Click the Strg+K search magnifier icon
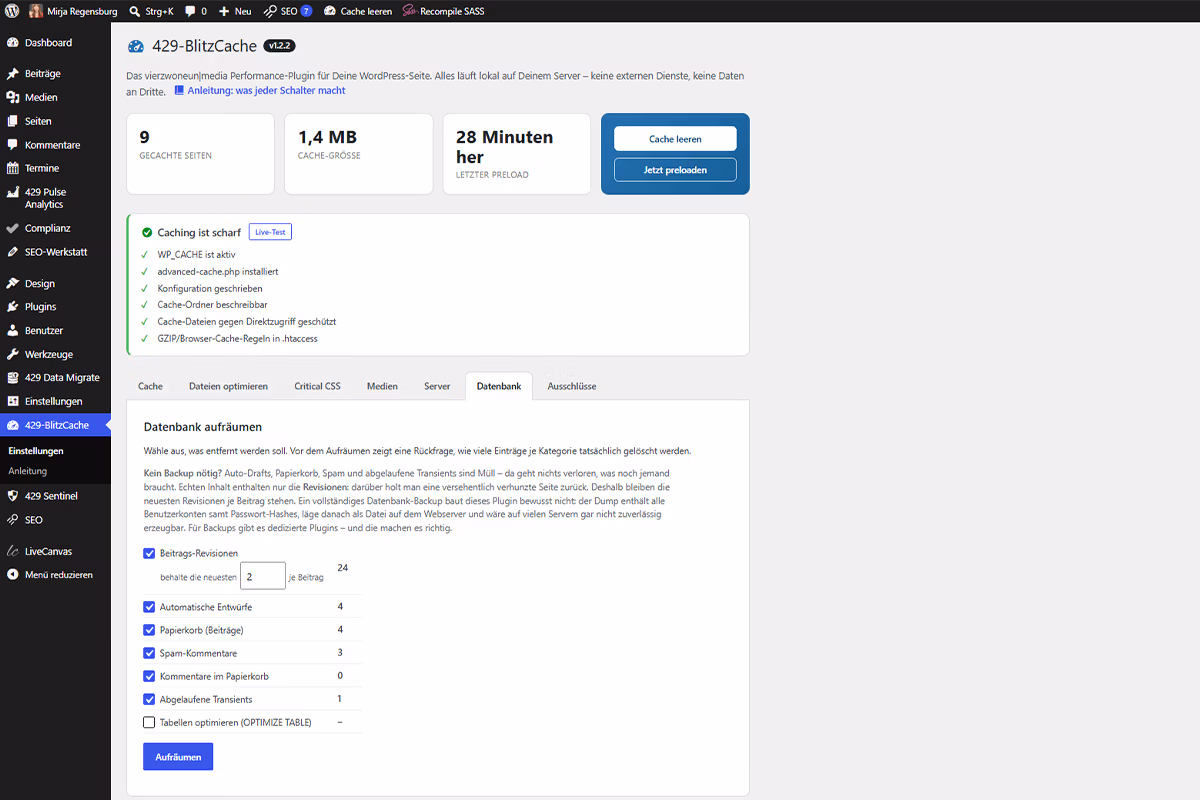The image size is (1200, 800). [135, 11]
